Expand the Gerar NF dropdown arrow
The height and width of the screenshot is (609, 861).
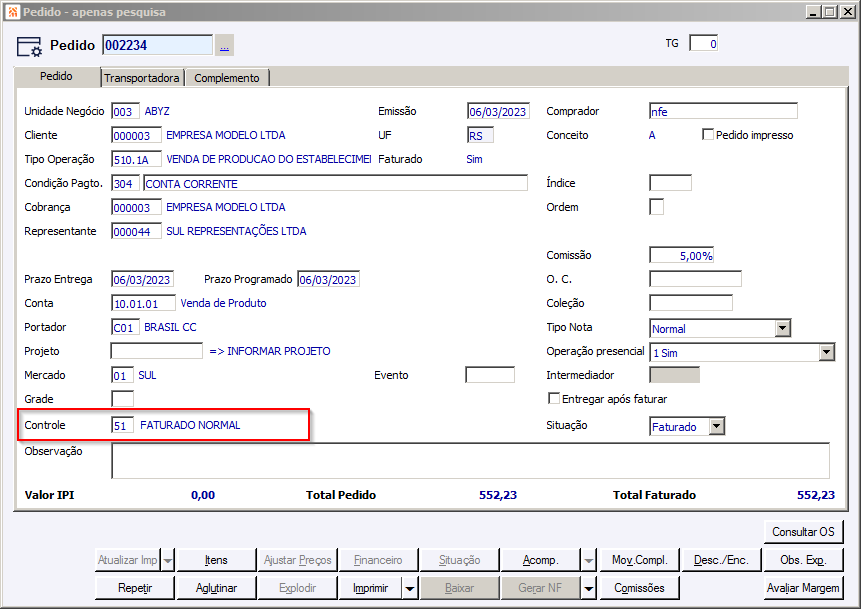(x=589, y=589)
